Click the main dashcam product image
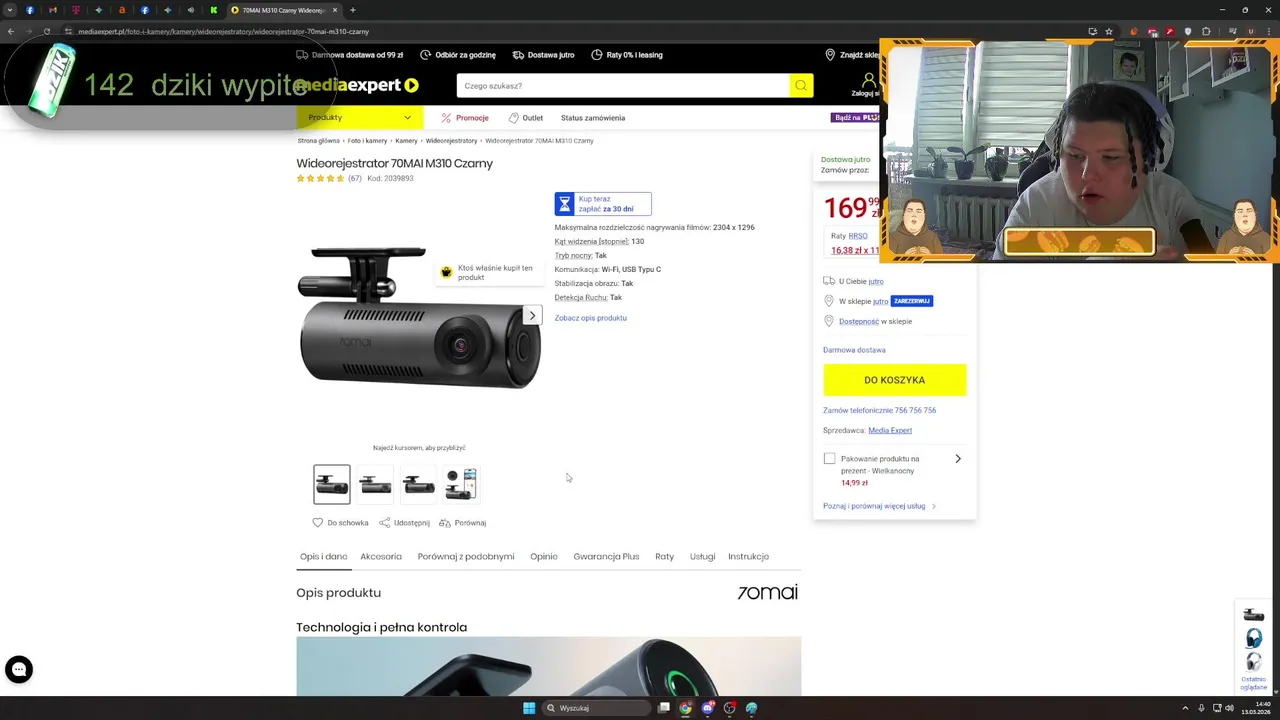The height and width of the screenshot is (720, 1280). point(420,318)
